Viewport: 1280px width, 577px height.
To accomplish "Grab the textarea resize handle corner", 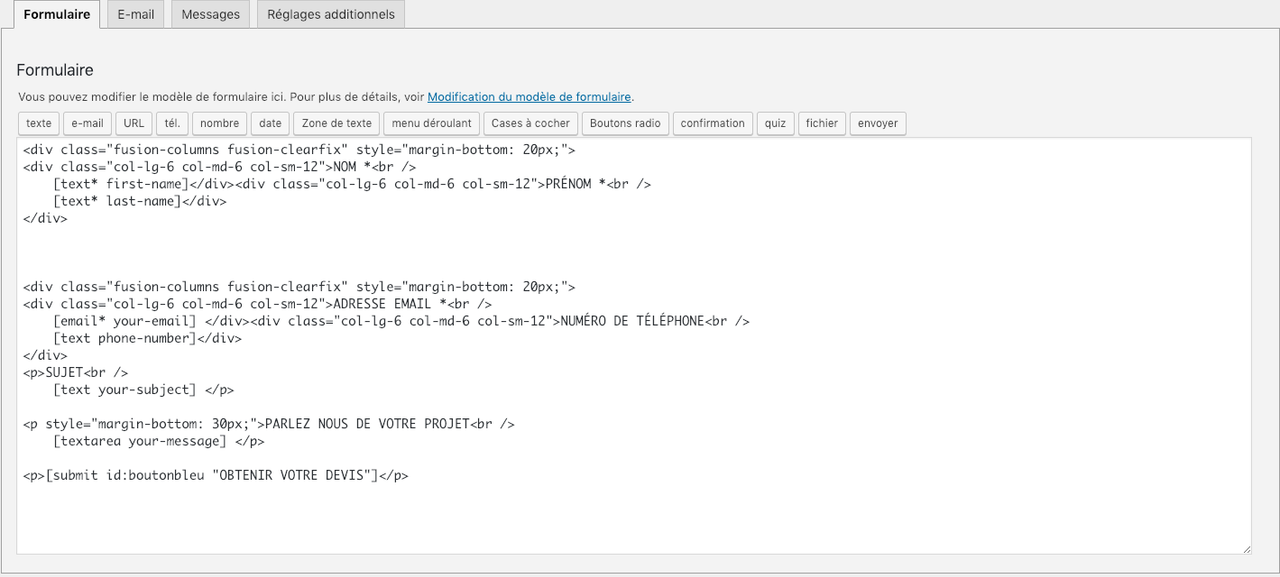I will (1246, 548).
